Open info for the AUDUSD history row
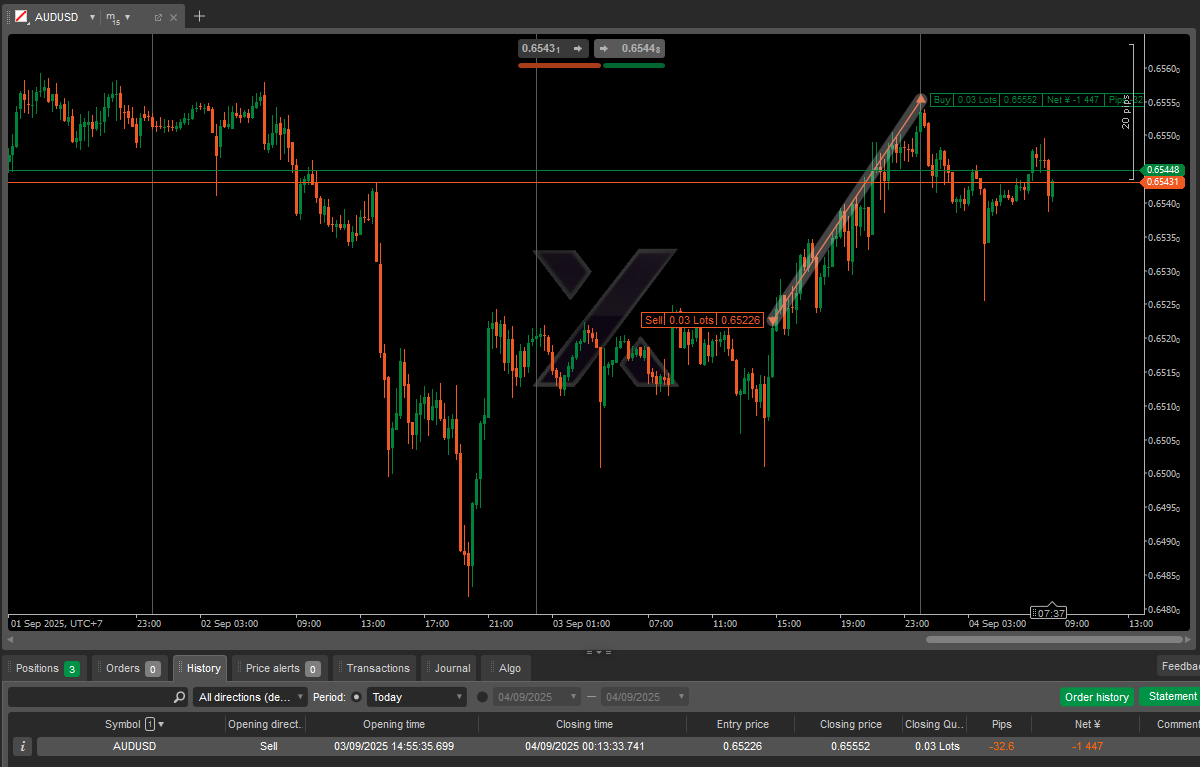The image size is (1200, 767). pos(23,746)
